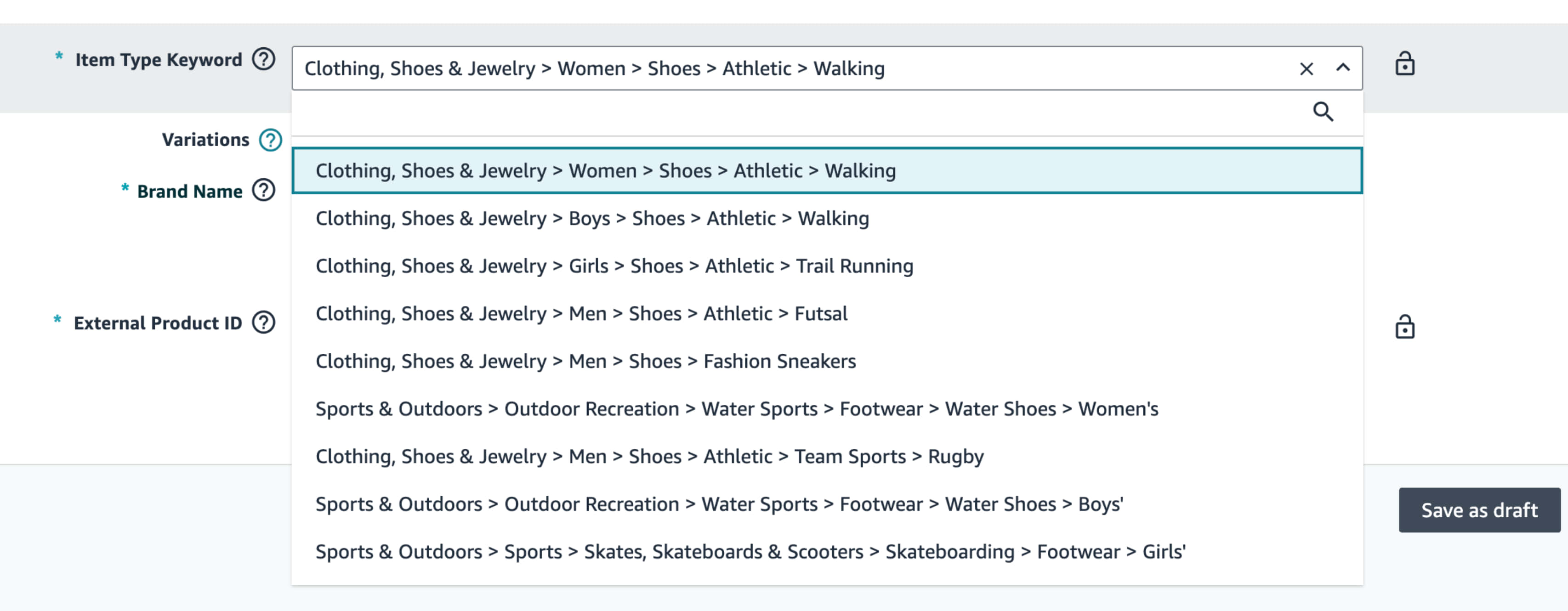The width and height of the screenshot is (1568, 611).
Task: Pick Girls > Shoes > Athletic > Trail Running
Action: coord(614,266)
